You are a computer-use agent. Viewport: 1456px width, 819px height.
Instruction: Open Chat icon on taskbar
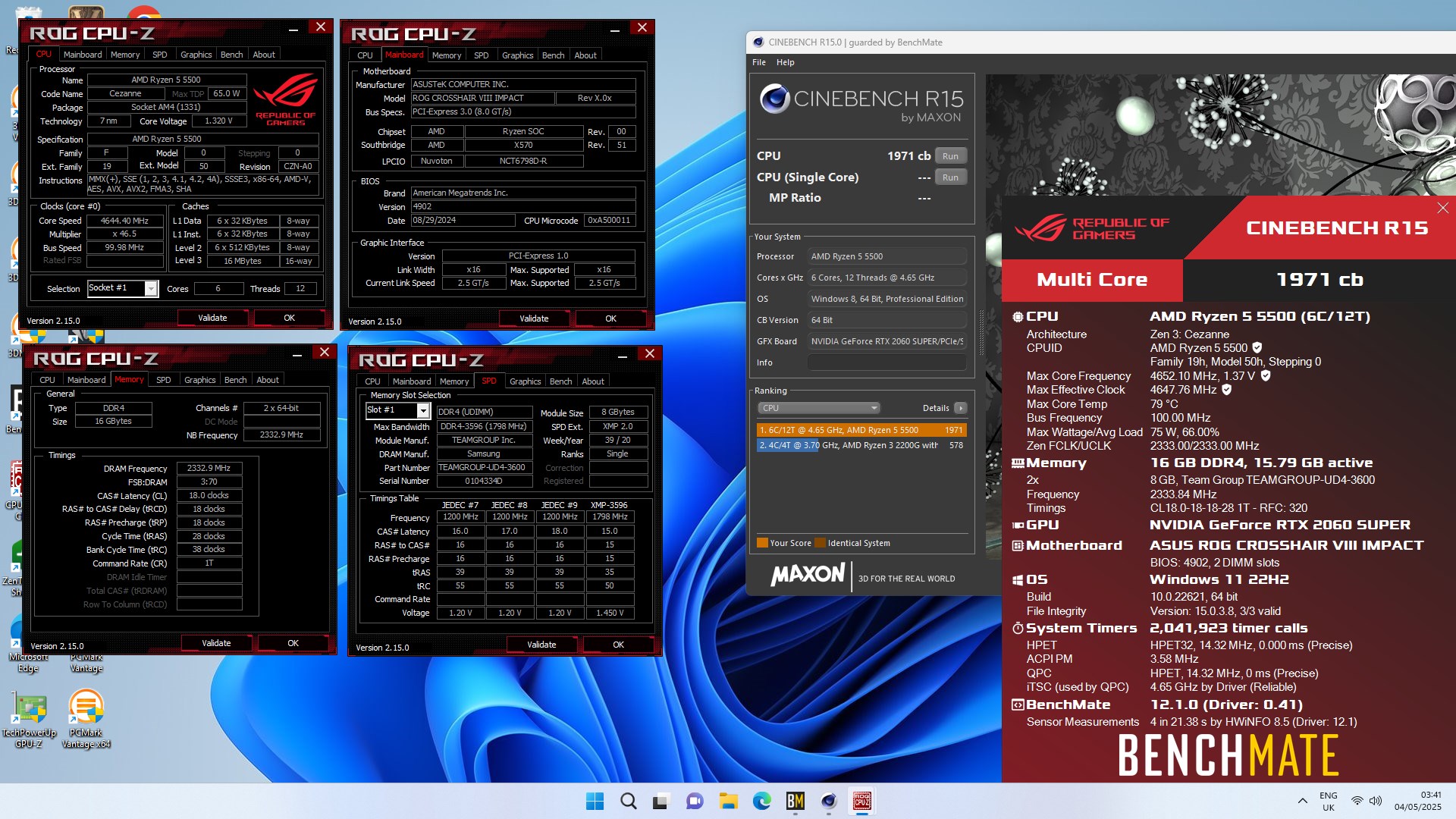pyautogui.click(x=695, y=801)
